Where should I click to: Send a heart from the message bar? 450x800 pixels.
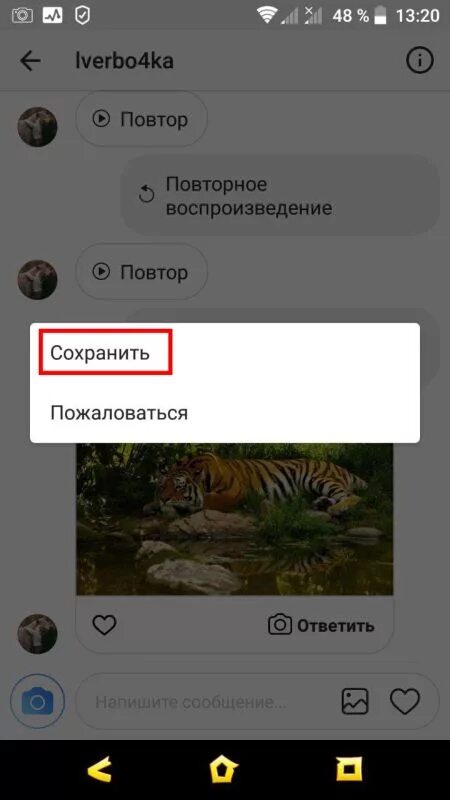[x=405, y=701]
